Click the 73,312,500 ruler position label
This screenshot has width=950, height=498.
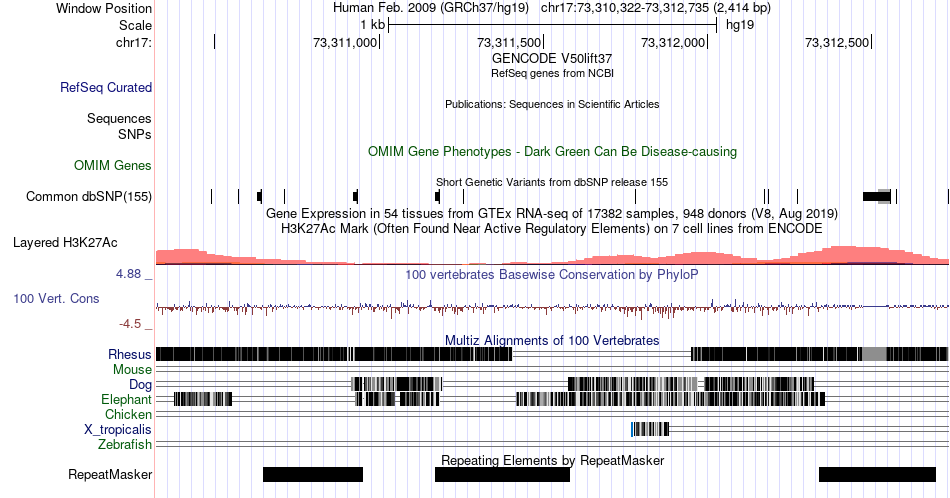point(837,42)
